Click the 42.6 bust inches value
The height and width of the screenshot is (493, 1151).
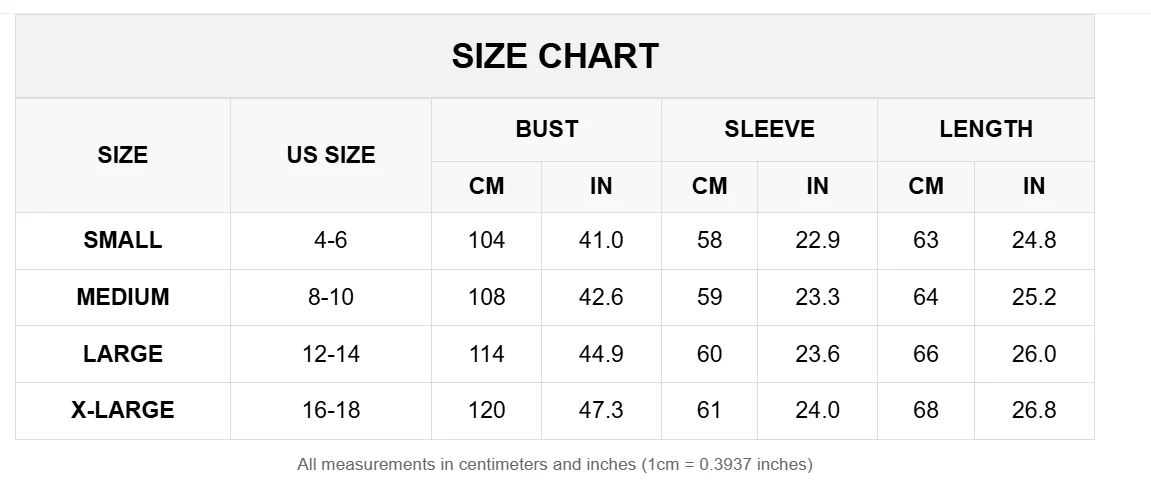pyautogui.click(x=601, y=297)
